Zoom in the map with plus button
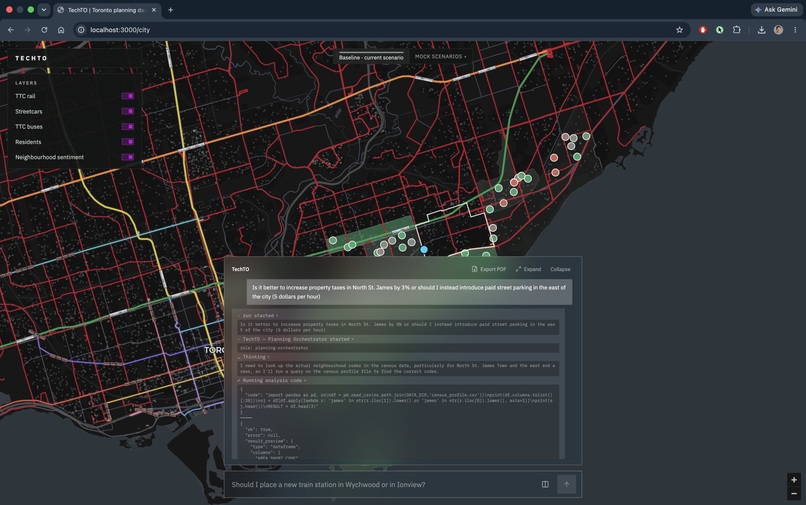The height and width of the screenshot is (505, 806). 794,480
